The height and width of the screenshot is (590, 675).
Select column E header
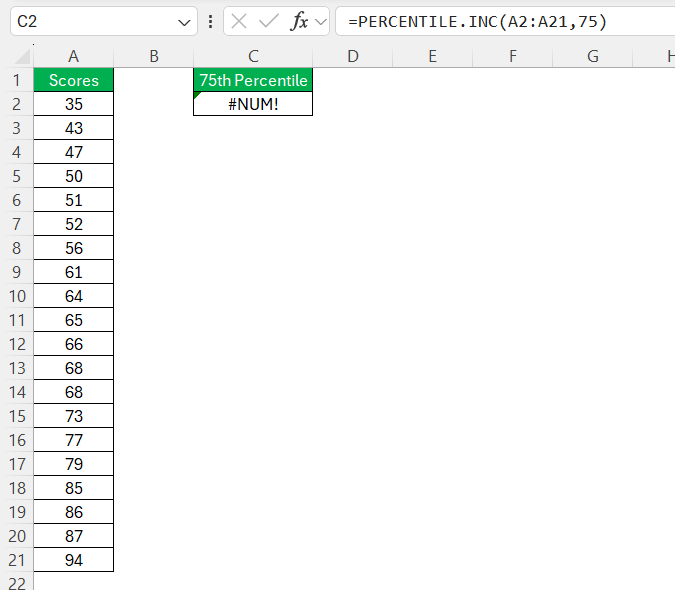click(433, 56)
